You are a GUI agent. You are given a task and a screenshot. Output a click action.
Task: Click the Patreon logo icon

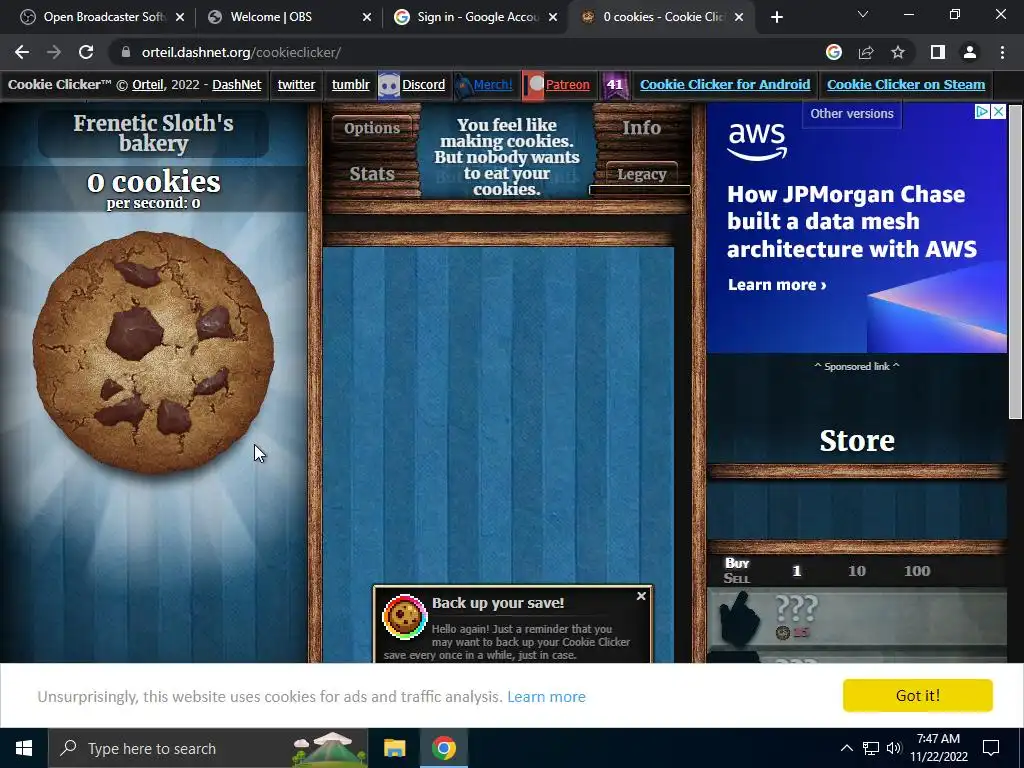[533, 86]
